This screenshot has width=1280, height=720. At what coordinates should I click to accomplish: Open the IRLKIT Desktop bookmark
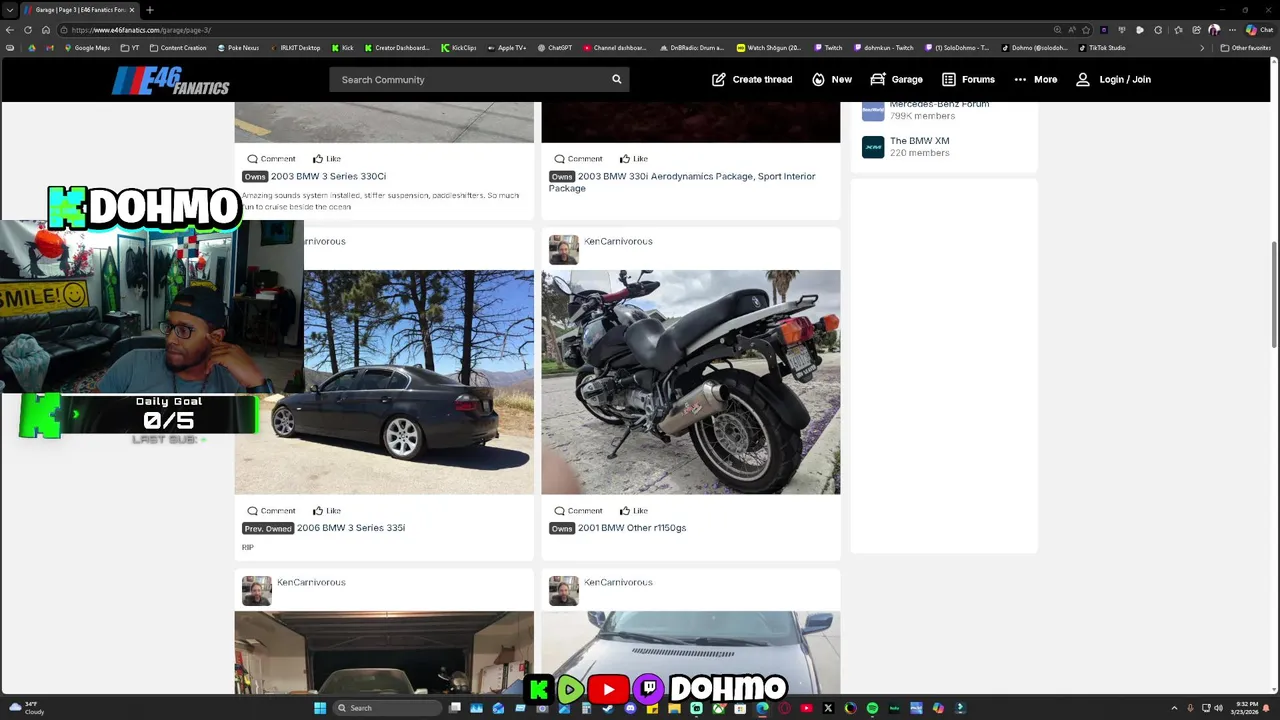(x=295, y=48)
